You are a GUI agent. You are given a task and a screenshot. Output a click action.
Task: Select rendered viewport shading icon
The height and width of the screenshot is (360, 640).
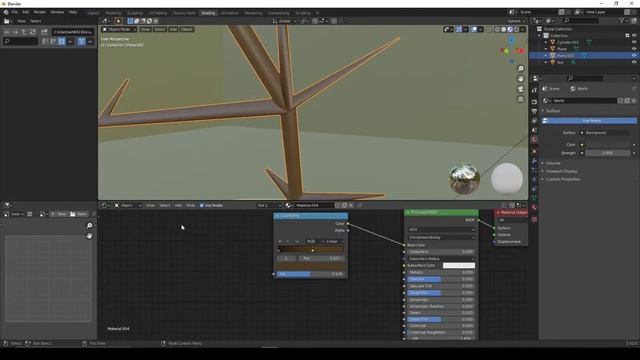(516, 29)
